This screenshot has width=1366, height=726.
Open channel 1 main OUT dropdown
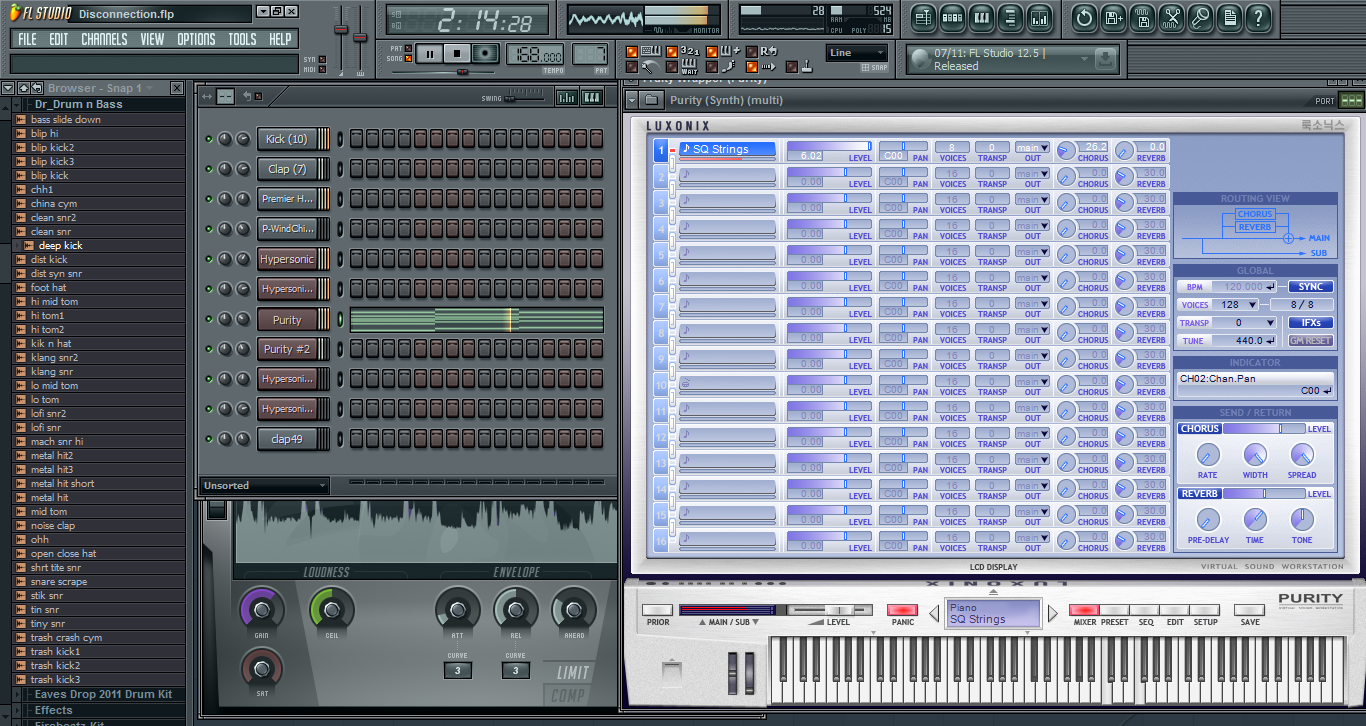point(1032,148)
